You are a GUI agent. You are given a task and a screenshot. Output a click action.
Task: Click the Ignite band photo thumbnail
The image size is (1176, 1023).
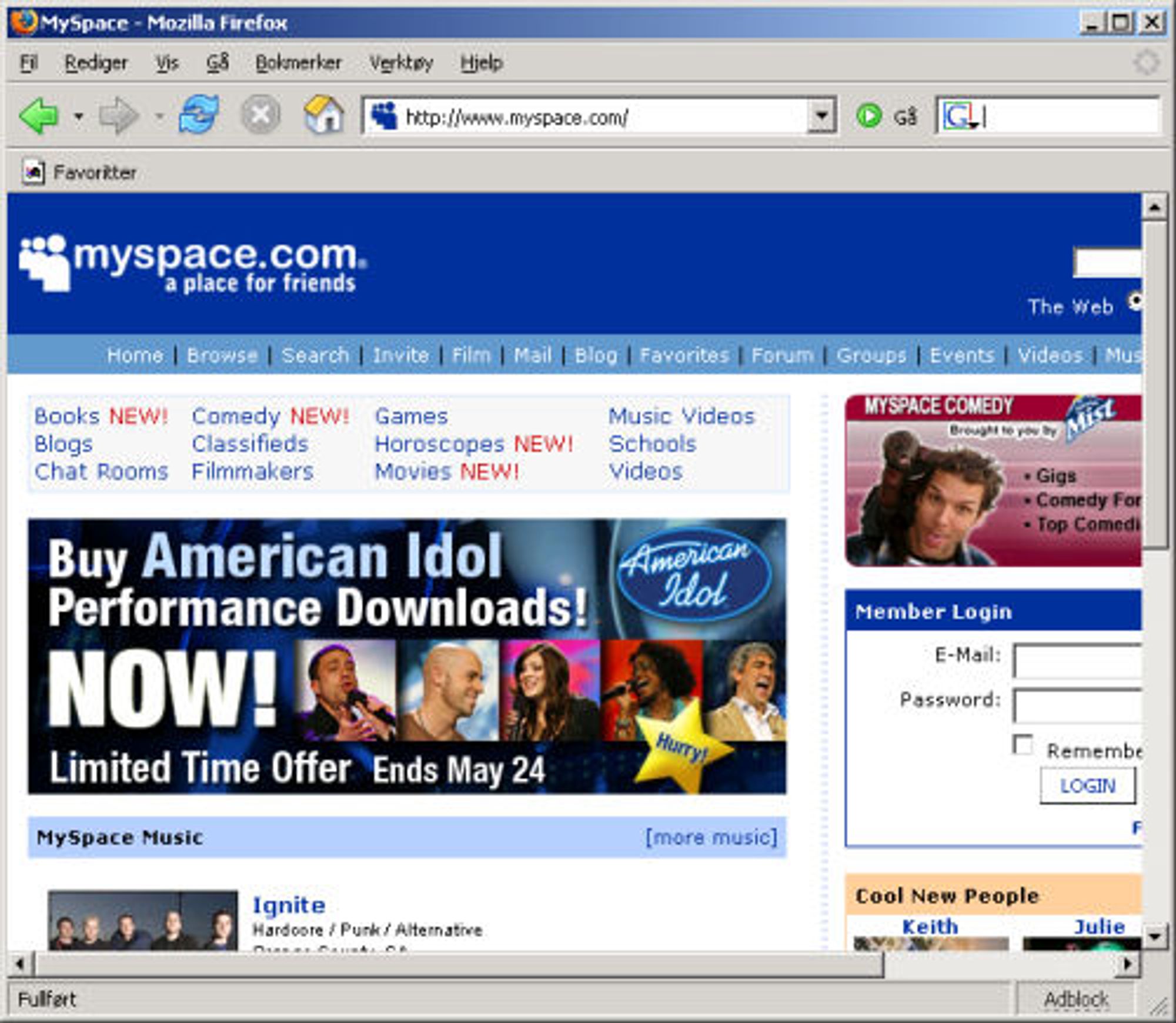[x=143, y=920]
